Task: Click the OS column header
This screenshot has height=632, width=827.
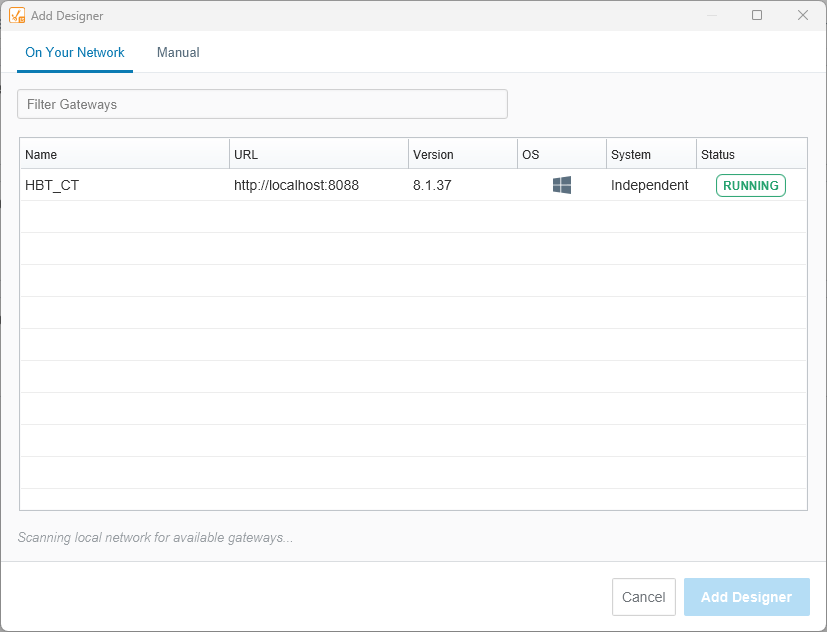Action: click(x=561, y=155)
